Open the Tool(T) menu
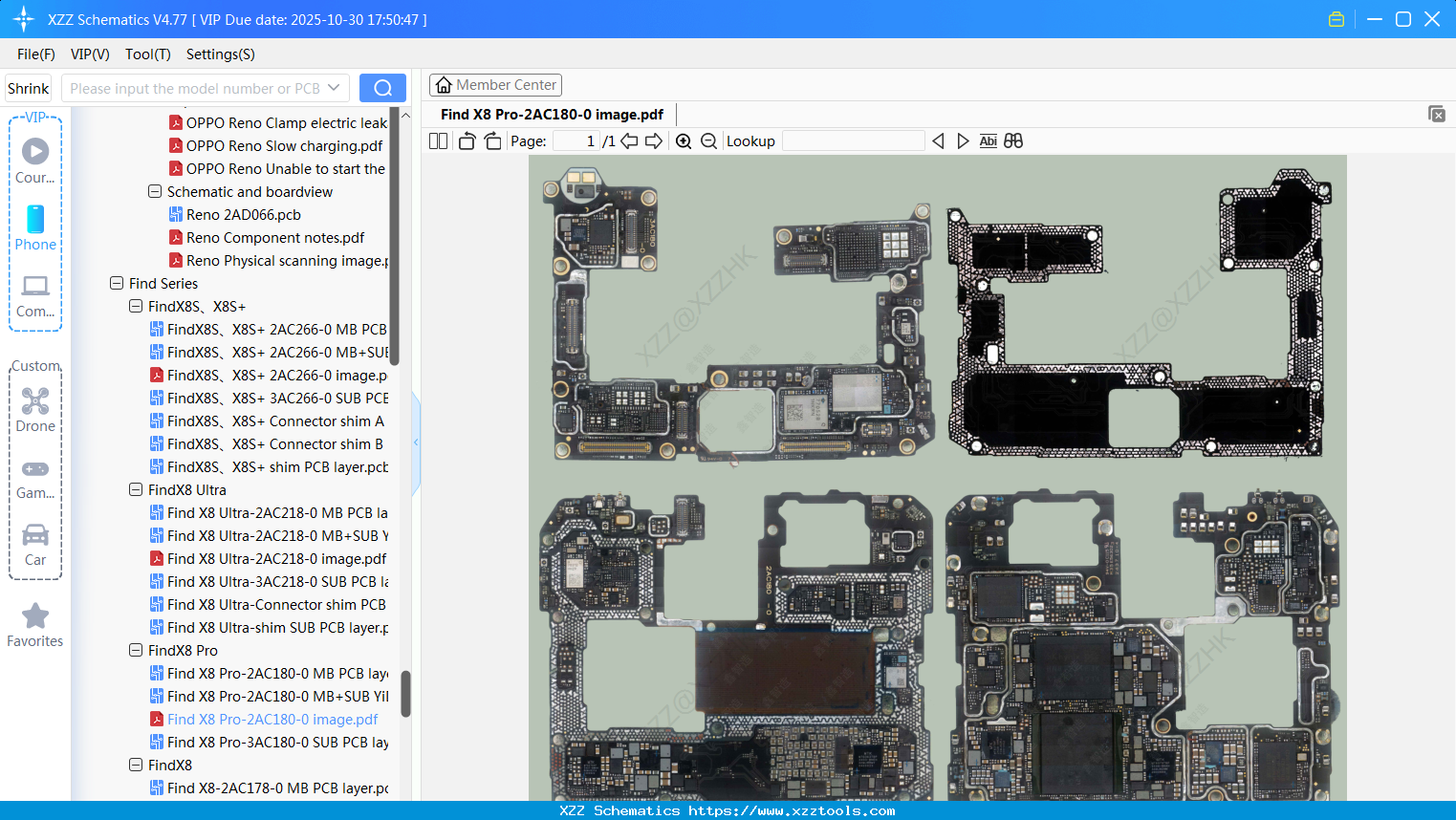Viewport: 1456px width, 820px height. click(x=147, y=54)
